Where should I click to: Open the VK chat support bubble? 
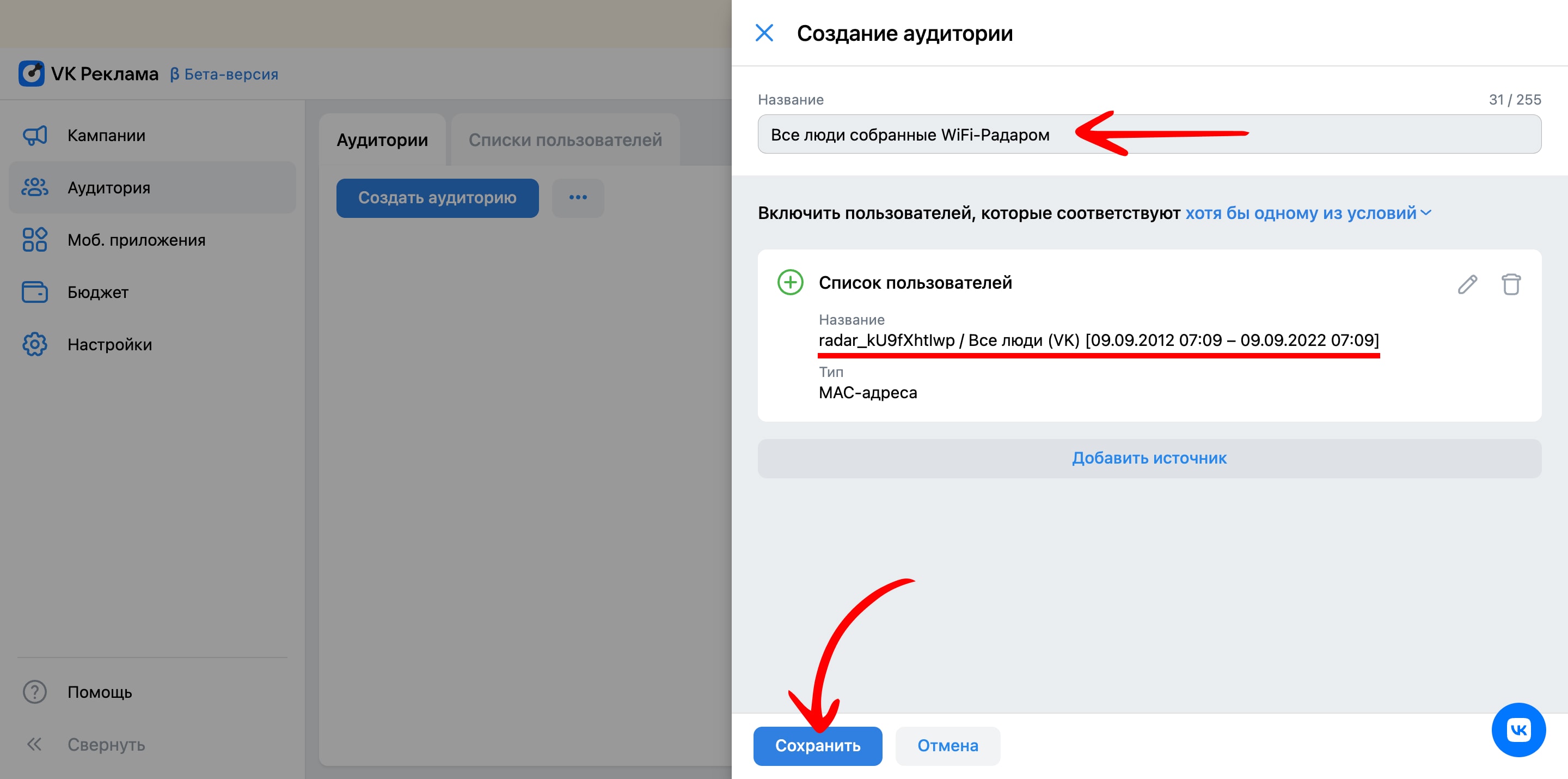pyautogui.click(x=1518, y=729)
